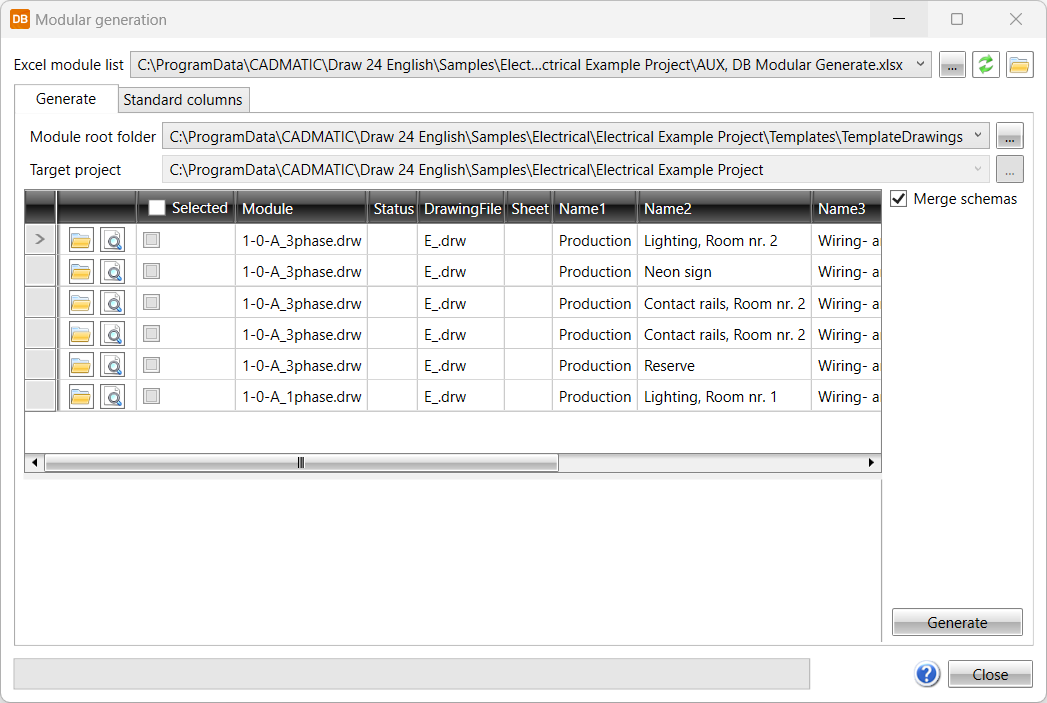The width and height of the screenshot is (1047, 703).
Task: Click the horizontal scrollbar thumb of the table
Action: [301, 463]
